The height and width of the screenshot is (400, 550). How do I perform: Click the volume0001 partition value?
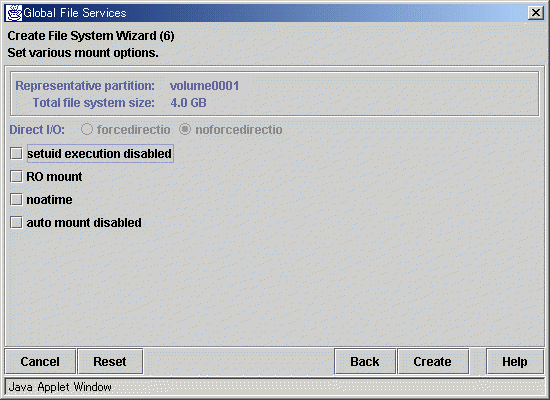[204, 86]
